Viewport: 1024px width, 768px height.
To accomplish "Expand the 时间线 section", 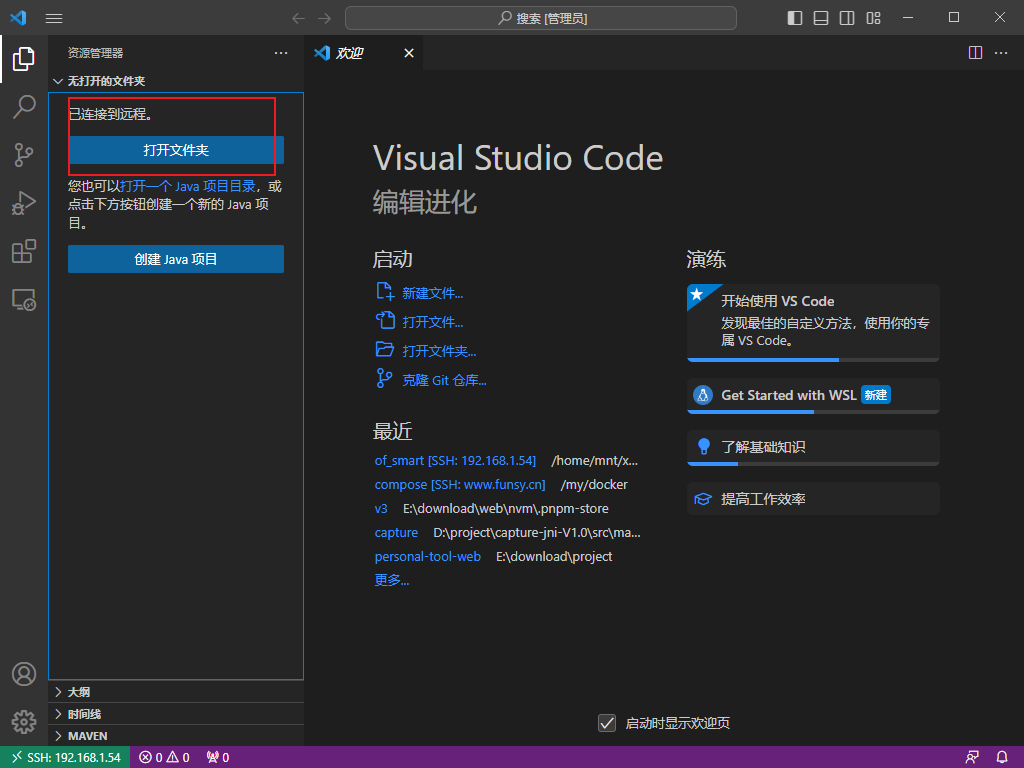I will [176, 714].
